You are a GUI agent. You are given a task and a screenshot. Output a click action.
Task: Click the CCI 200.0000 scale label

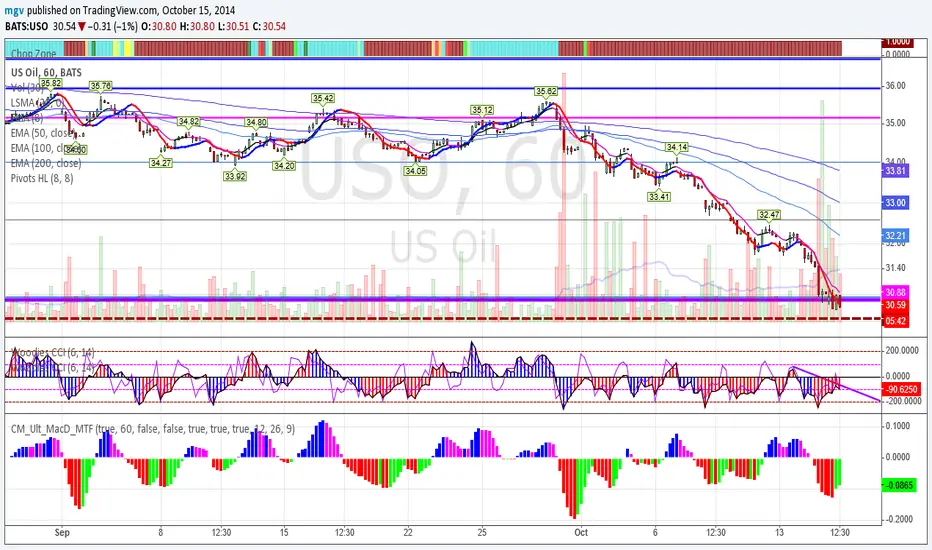[902, 350]
